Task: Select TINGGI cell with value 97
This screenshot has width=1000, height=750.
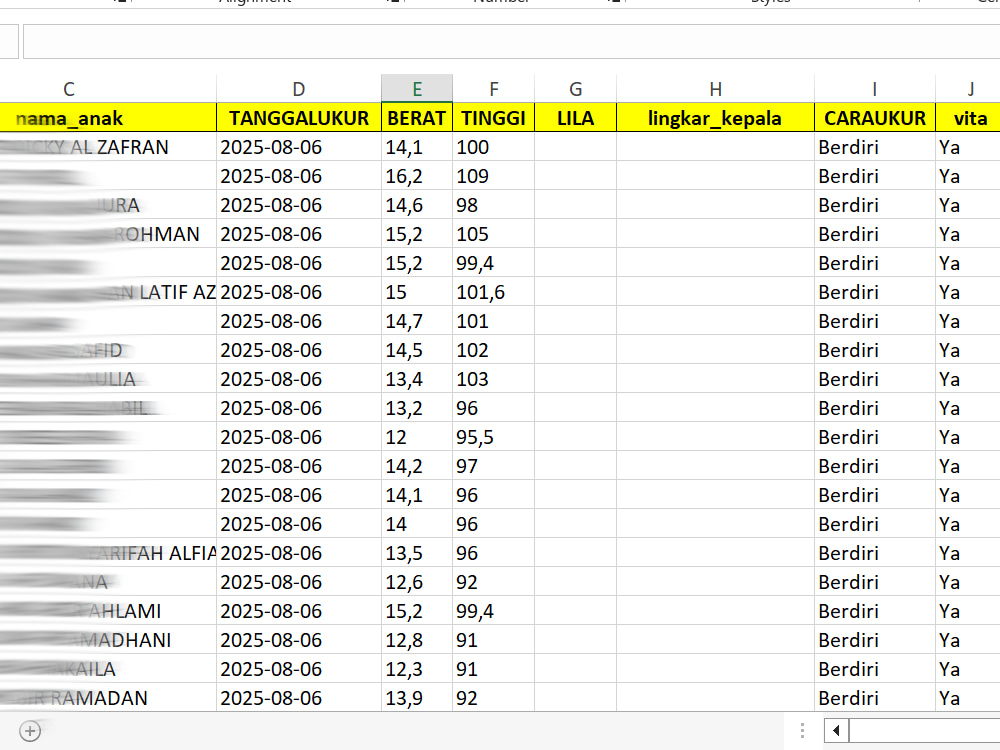Action: tap(494, 466)
